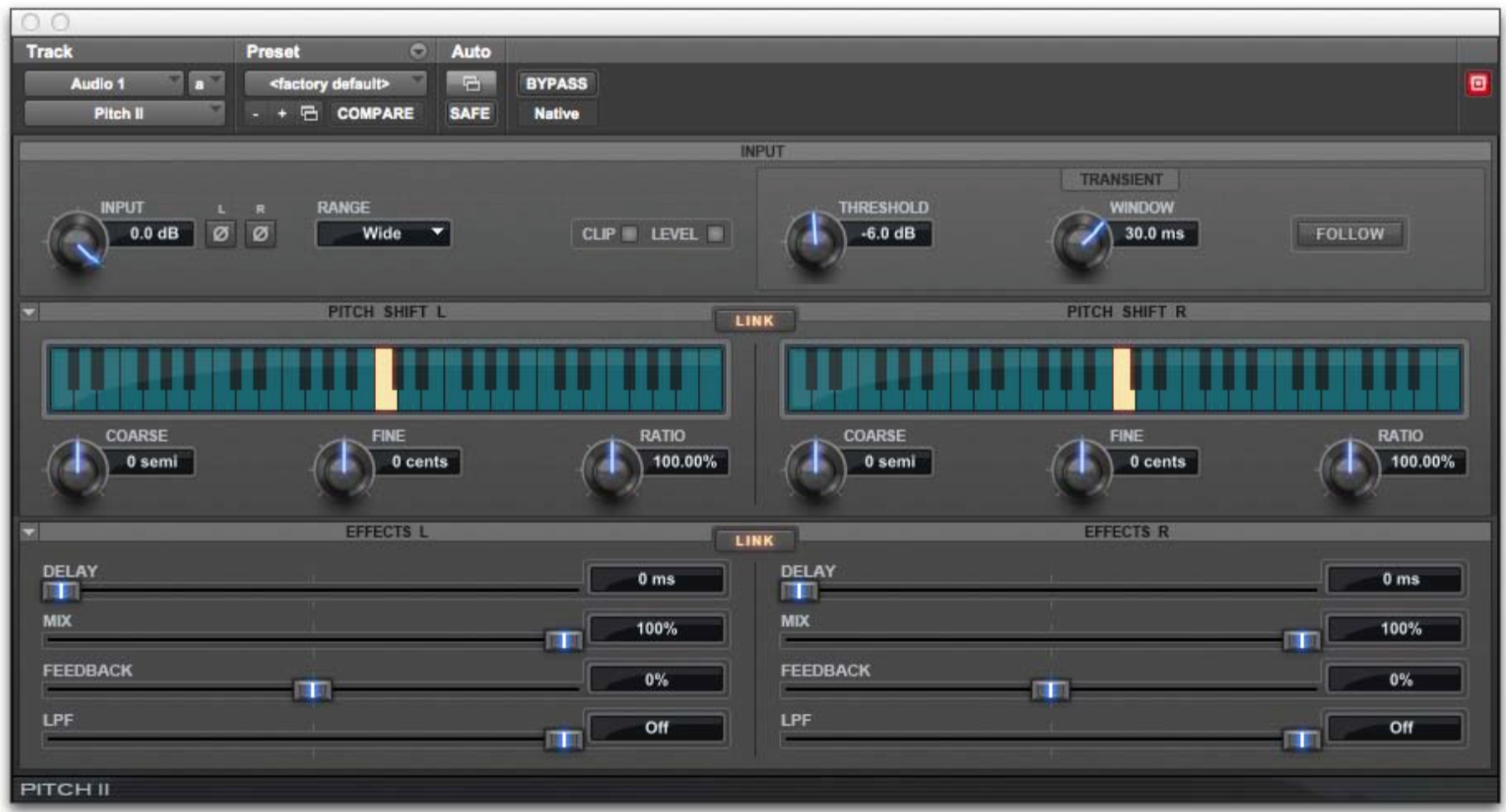
Task: Click the left MIX 100% field
Action: [657, 629]
